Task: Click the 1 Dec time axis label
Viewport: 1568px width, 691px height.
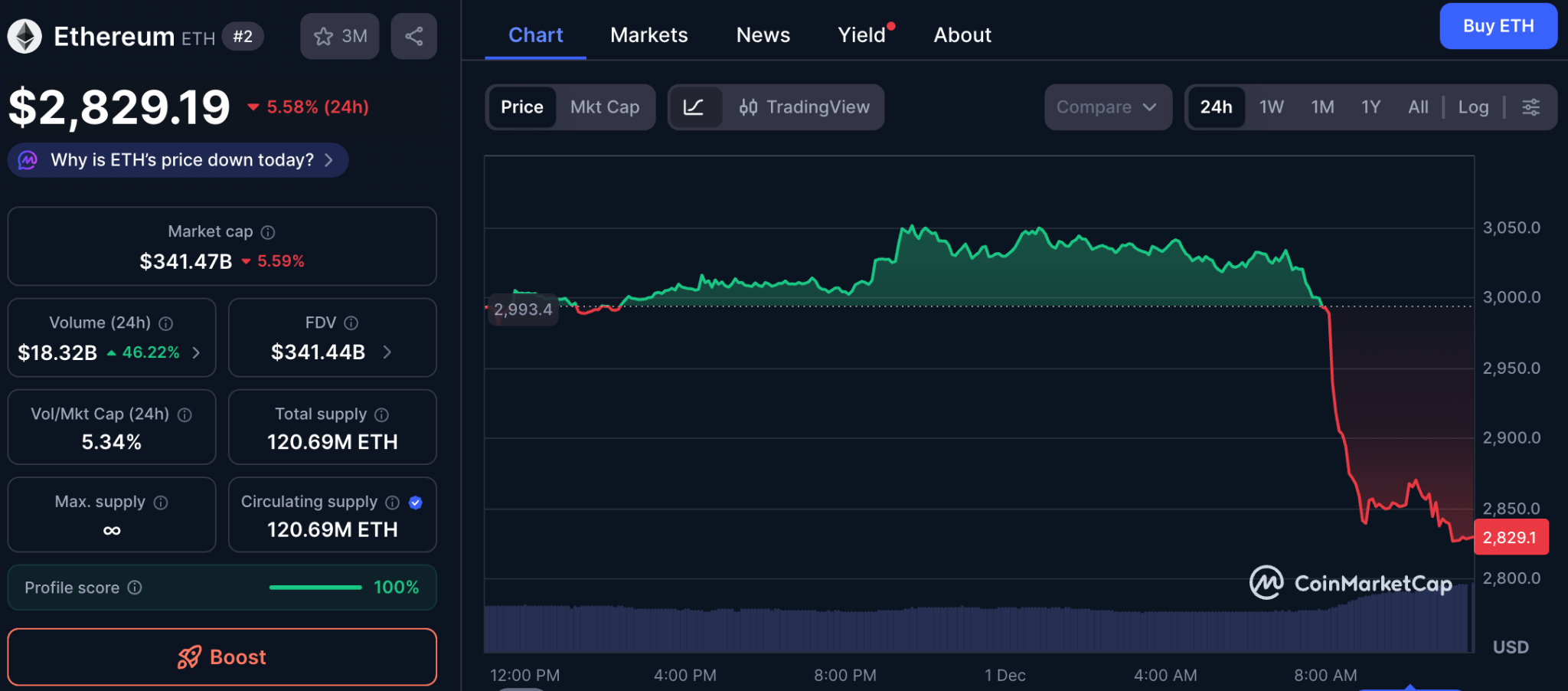Action: click(x=1005, y=676)
